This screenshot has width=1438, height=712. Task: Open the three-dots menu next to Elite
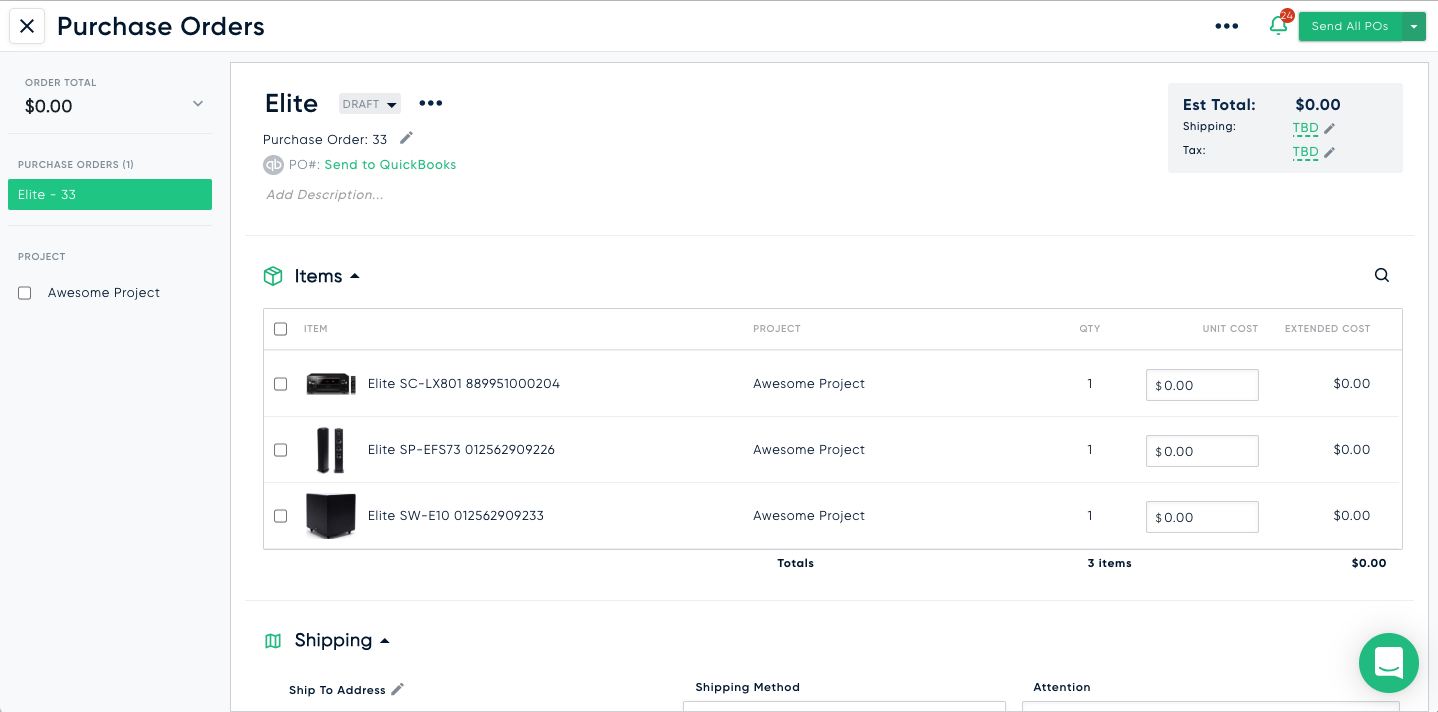tap(431, 103)
